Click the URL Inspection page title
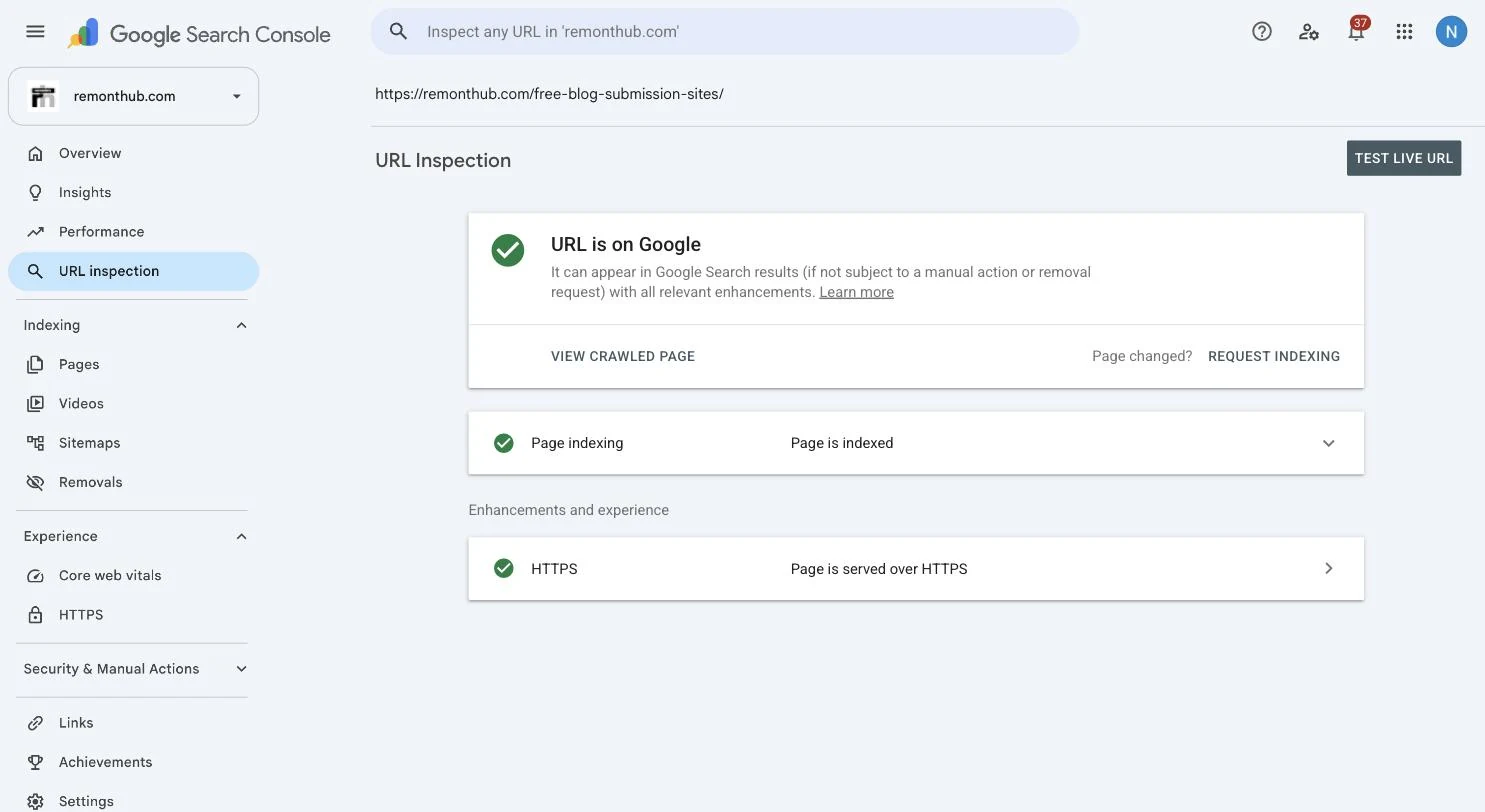Viewport: 1485px width, 812px height. 443,160
